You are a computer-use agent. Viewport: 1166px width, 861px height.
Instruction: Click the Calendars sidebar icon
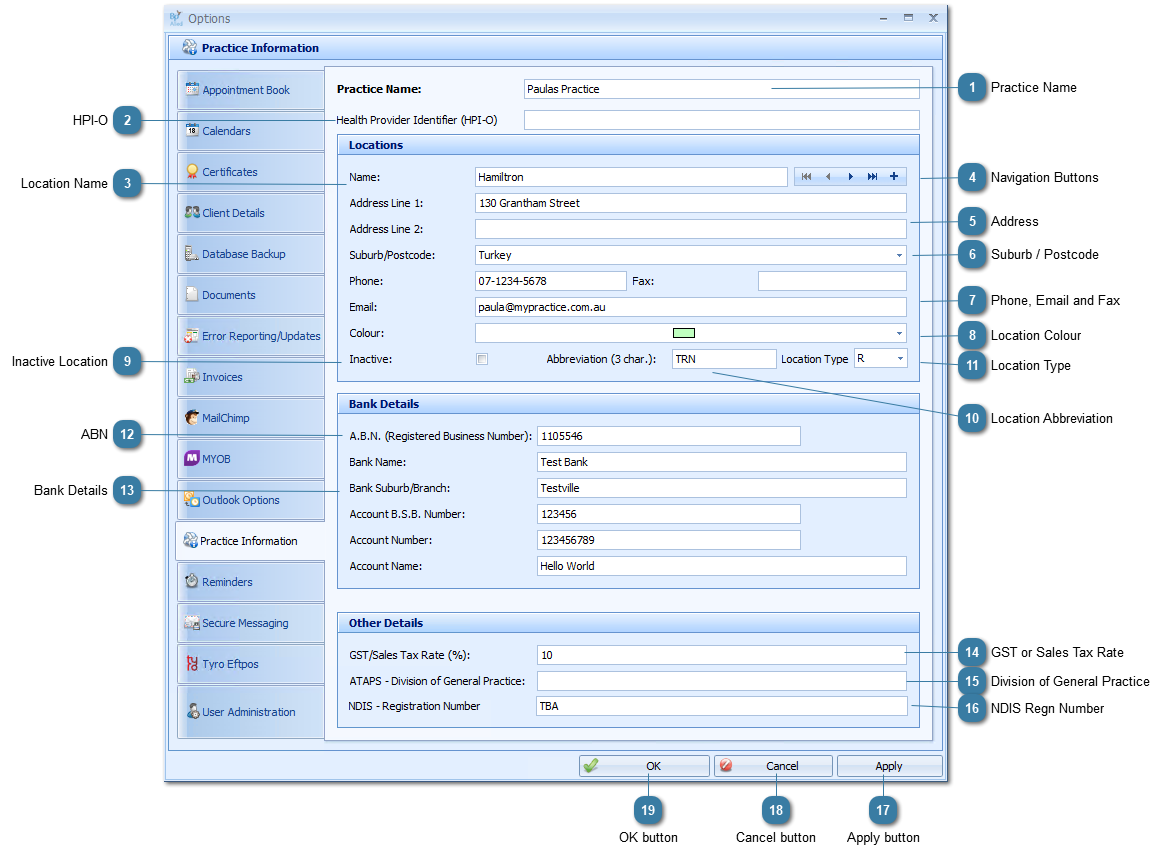click(x=192, y=130)
